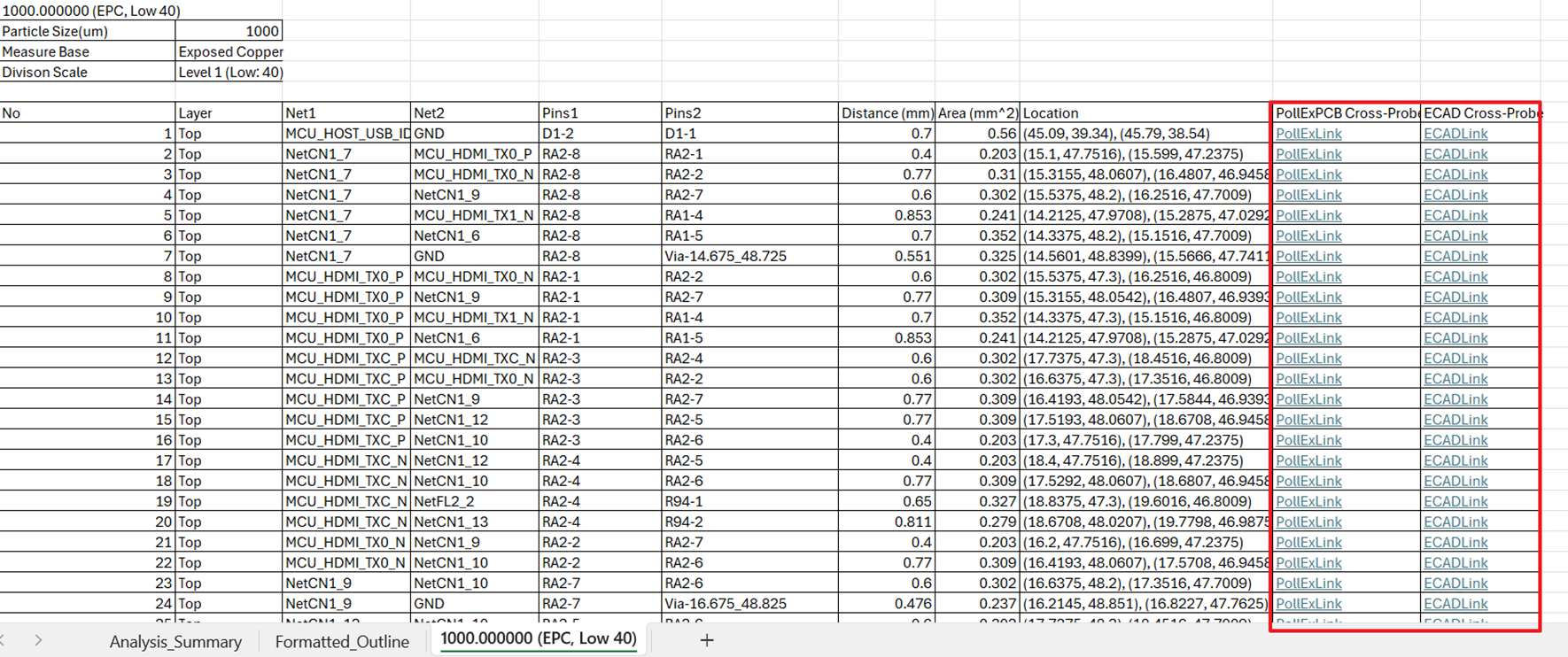Click the previous sheet navigation arrow
The width and height of the screenshot is (1568, 657).
pos(4,640)
